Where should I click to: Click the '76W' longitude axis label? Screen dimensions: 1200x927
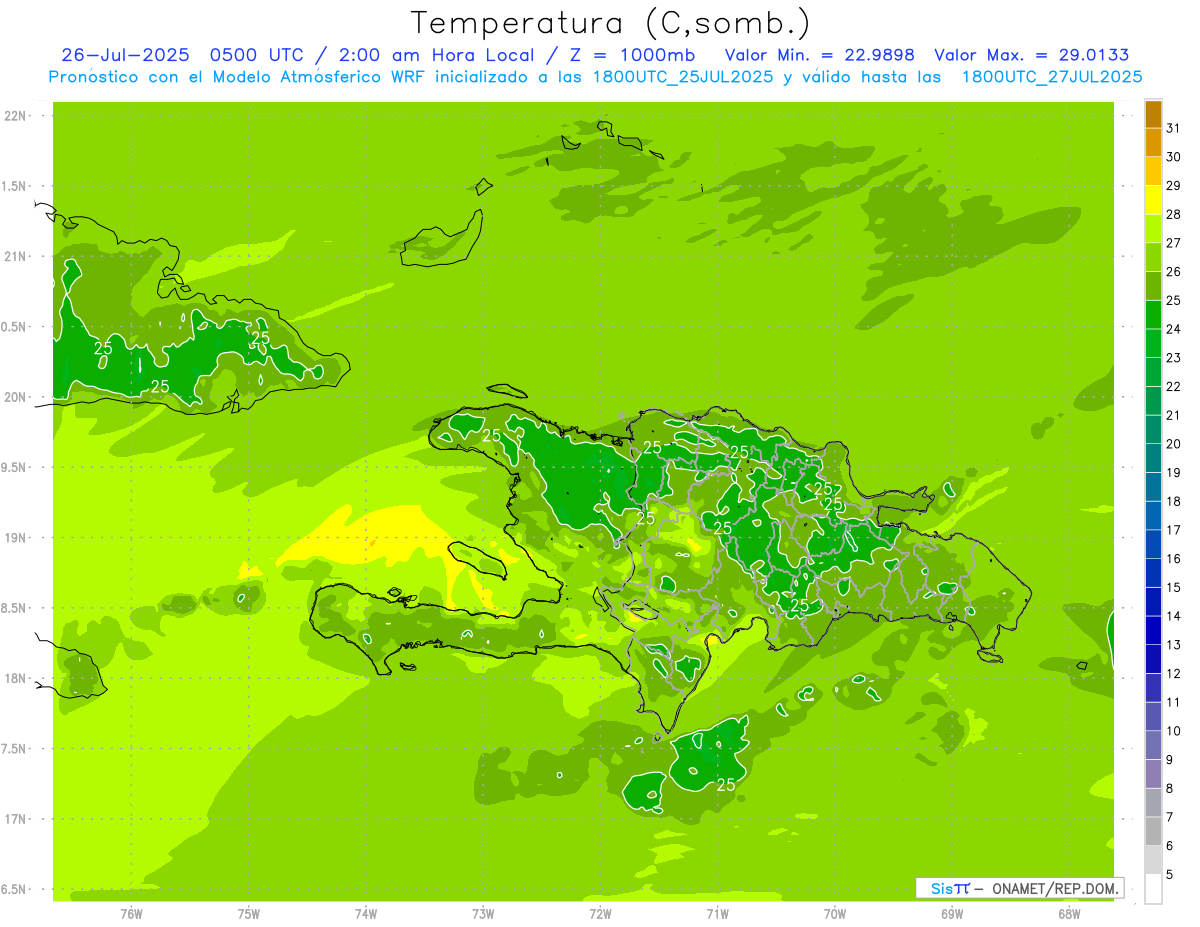click(131, 914)
